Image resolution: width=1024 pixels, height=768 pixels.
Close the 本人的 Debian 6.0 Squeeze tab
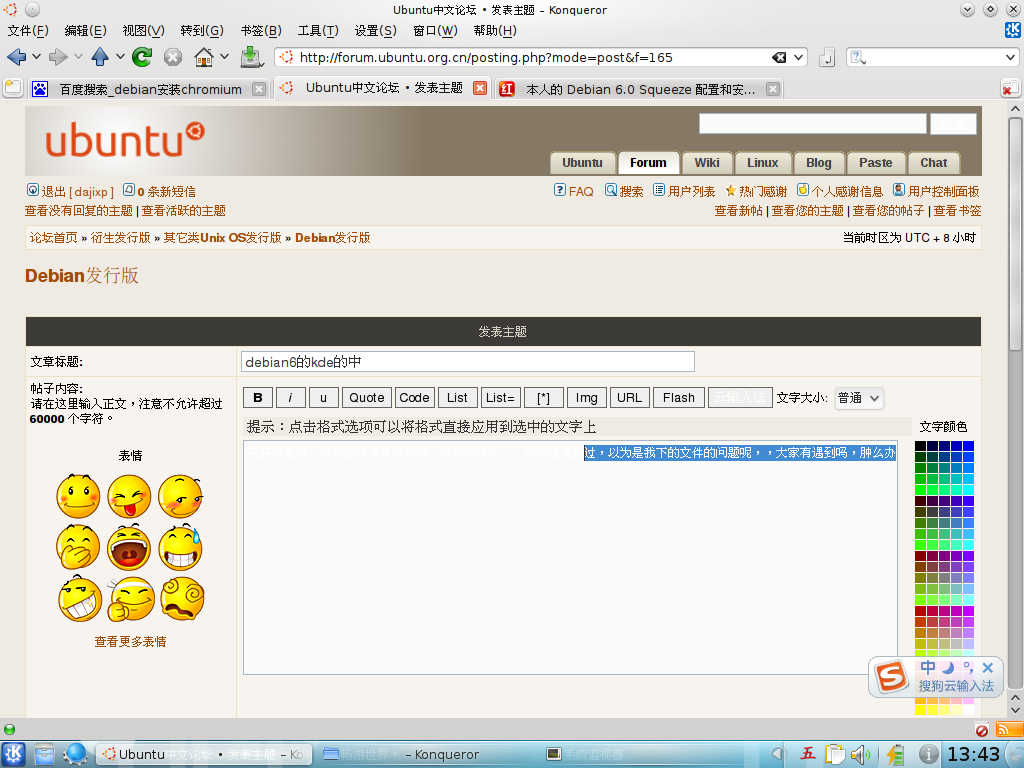773,89
